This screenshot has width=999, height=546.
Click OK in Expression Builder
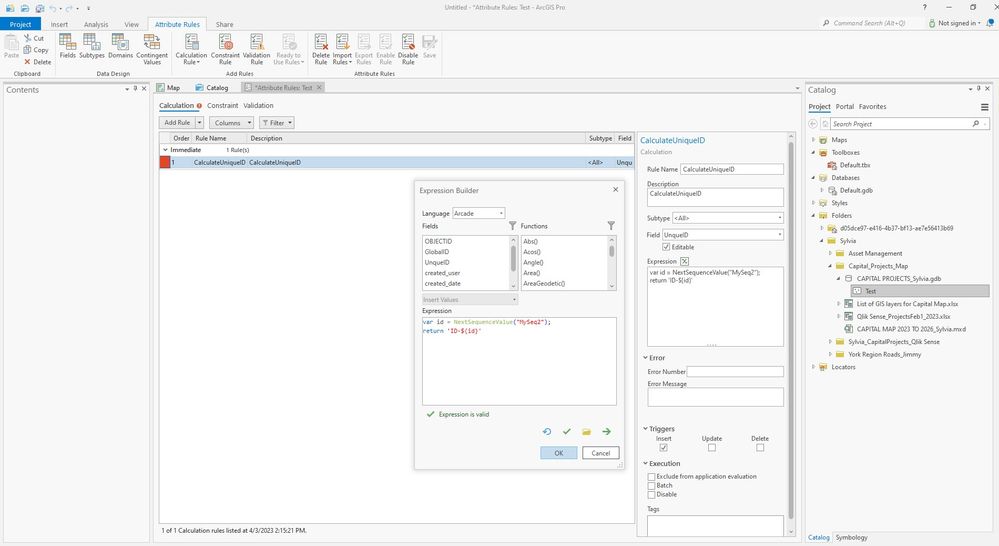(559, 453)
